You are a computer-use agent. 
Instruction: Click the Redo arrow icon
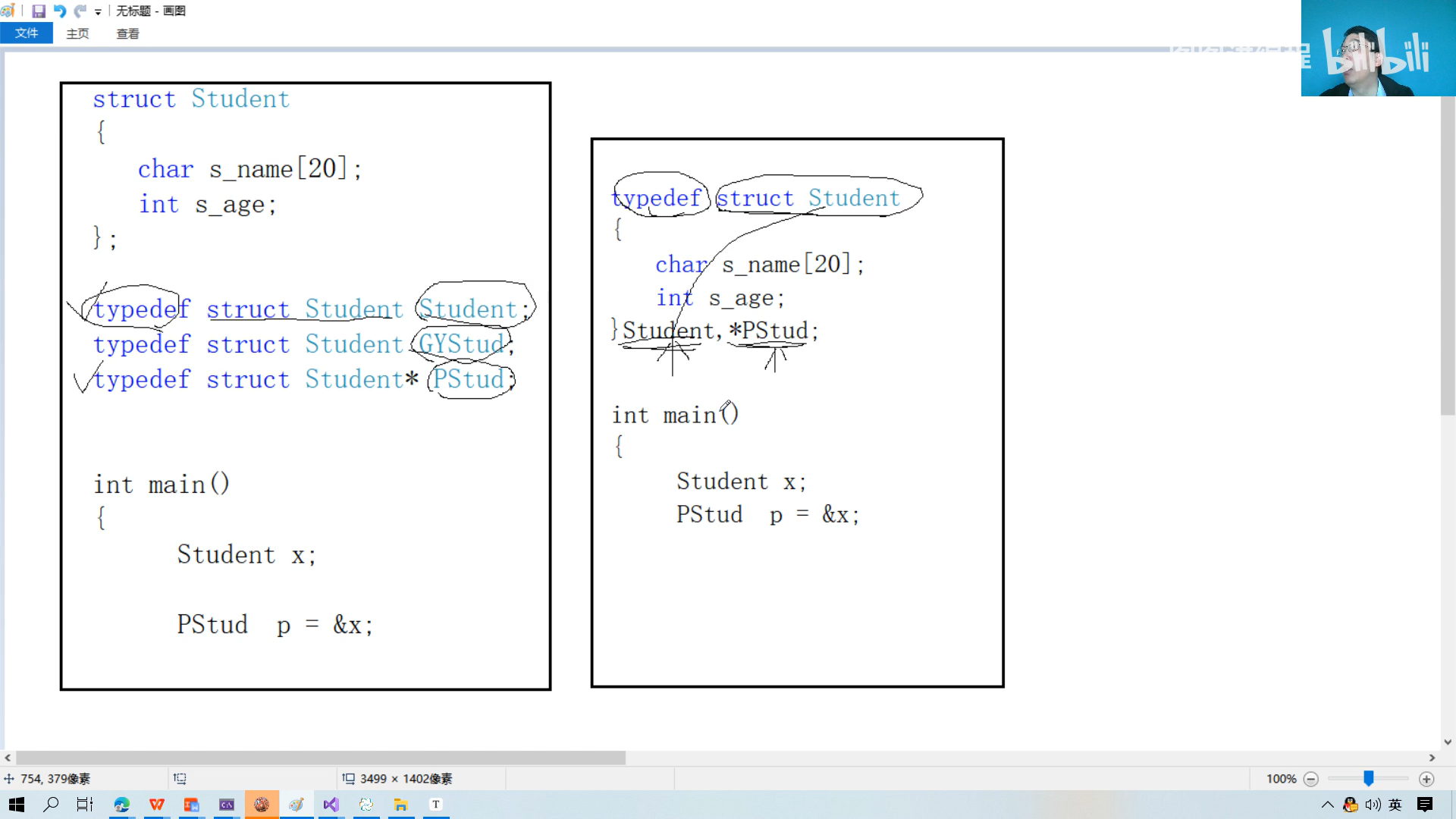click(x=80, y=11)
